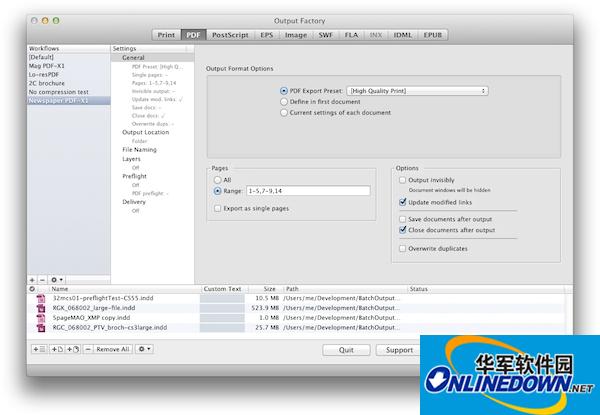Select the [Default] workflow
The width and height of the screenshot is (600, 415).
(69, 57)
